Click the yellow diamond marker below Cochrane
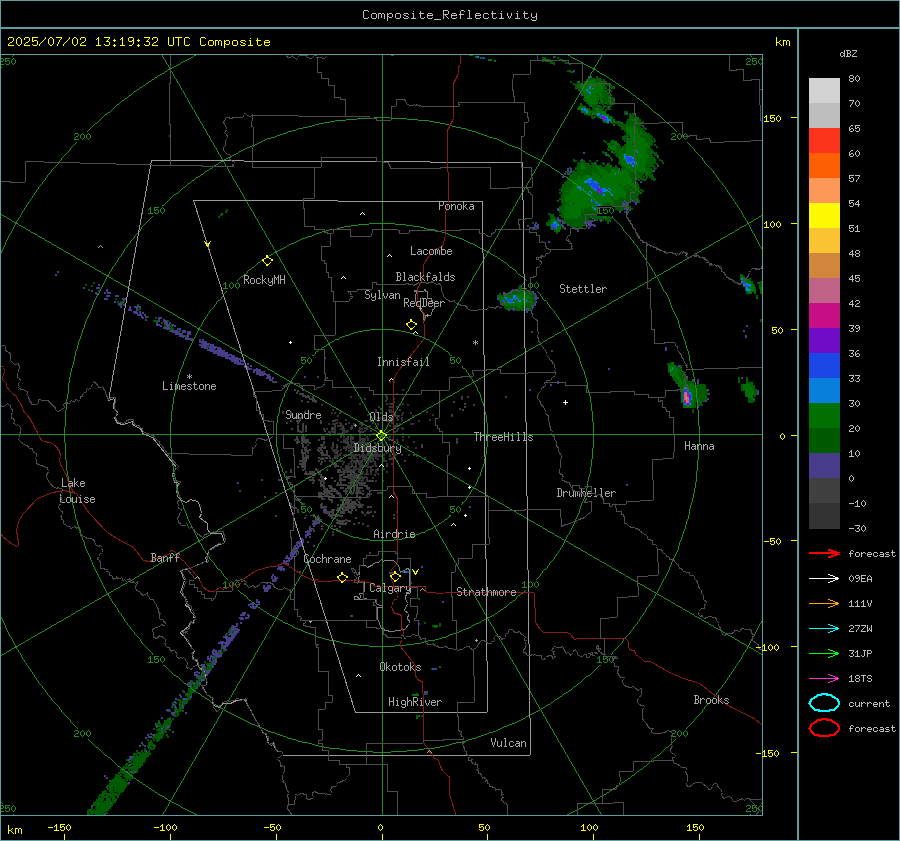The image size is (900, 841). pos(342,578)
